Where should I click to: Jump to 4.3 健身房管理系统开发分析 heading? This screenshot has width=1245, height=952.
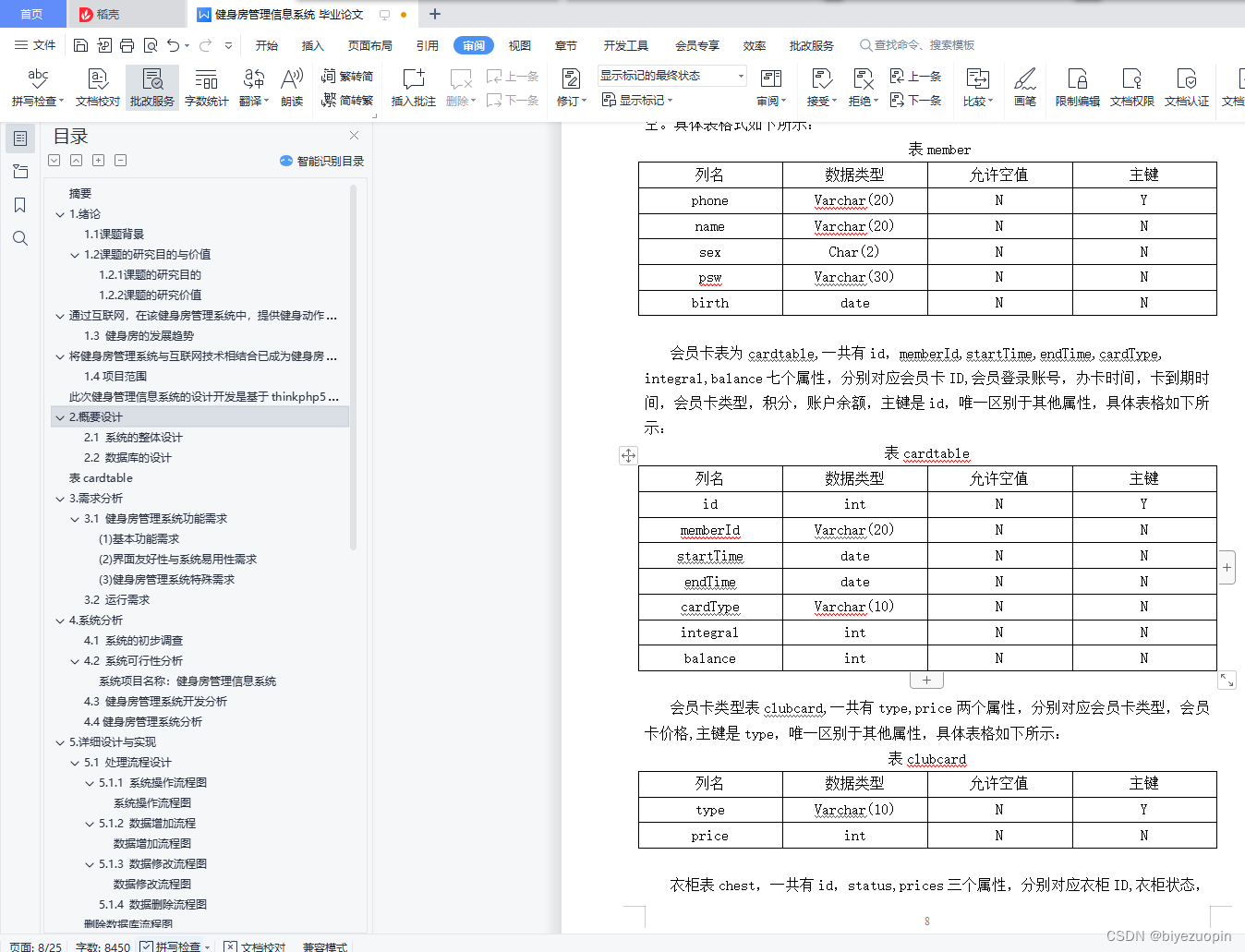click(x=155, y=702)
